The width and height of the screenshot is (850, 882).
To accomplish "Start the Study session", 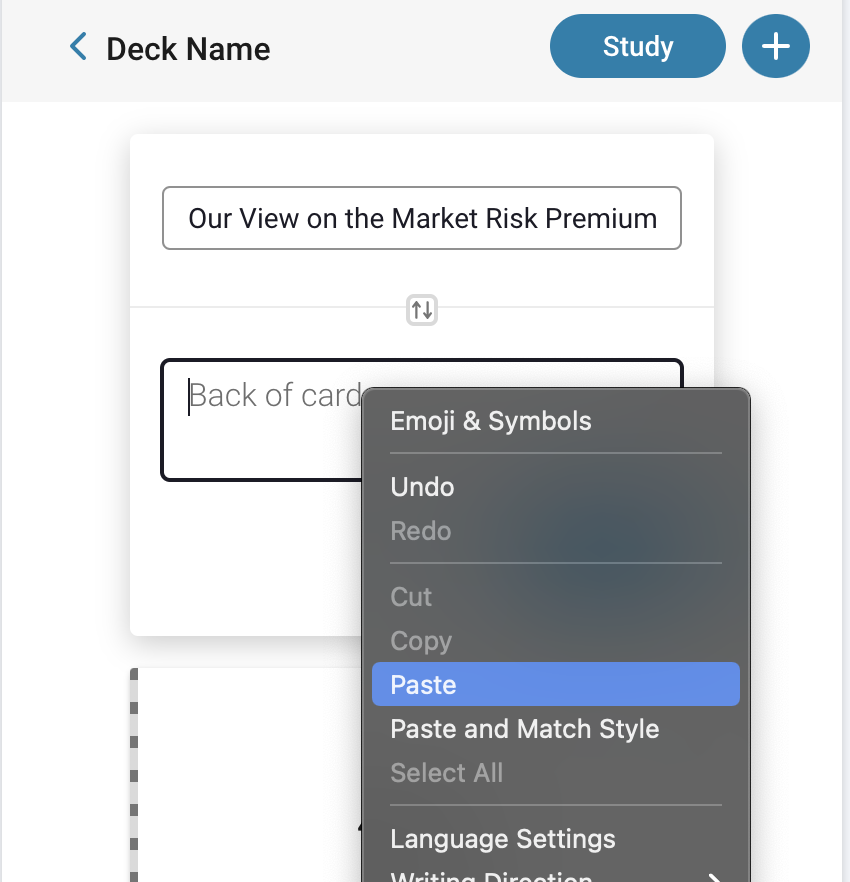I will click(x=637, y=46).
